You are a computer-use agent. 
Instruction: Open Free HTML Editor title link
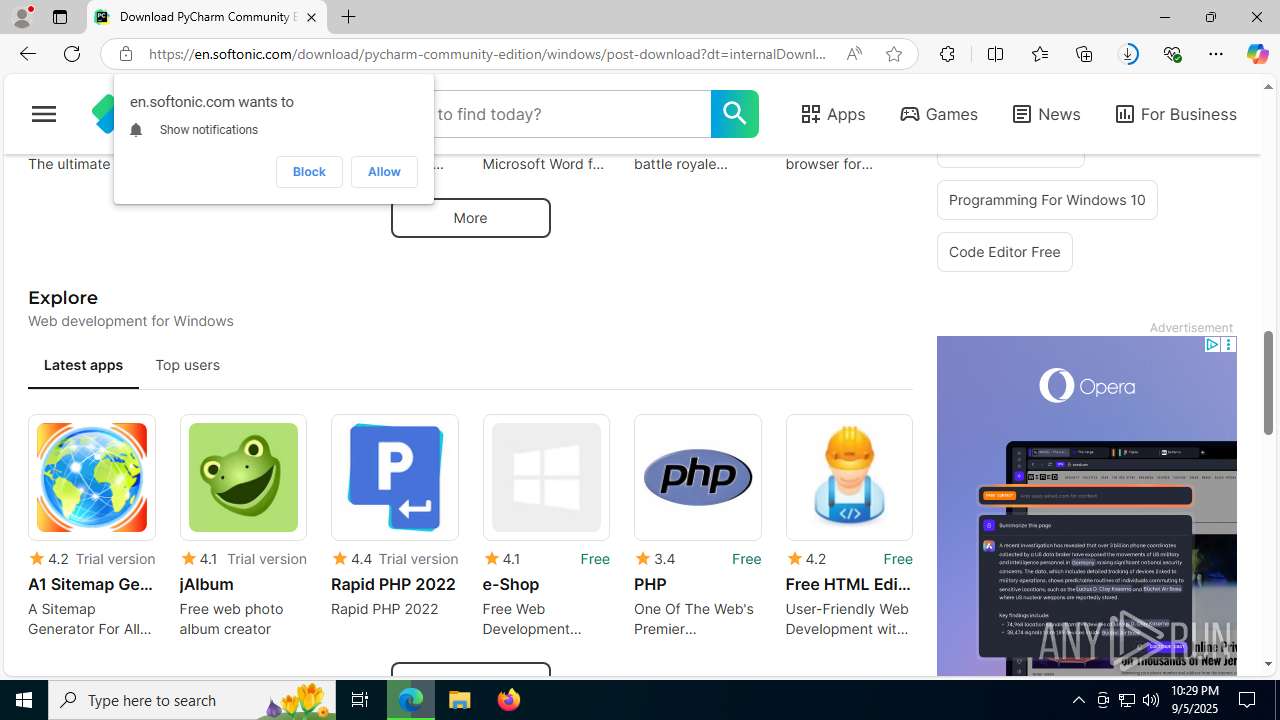(849, 584)
